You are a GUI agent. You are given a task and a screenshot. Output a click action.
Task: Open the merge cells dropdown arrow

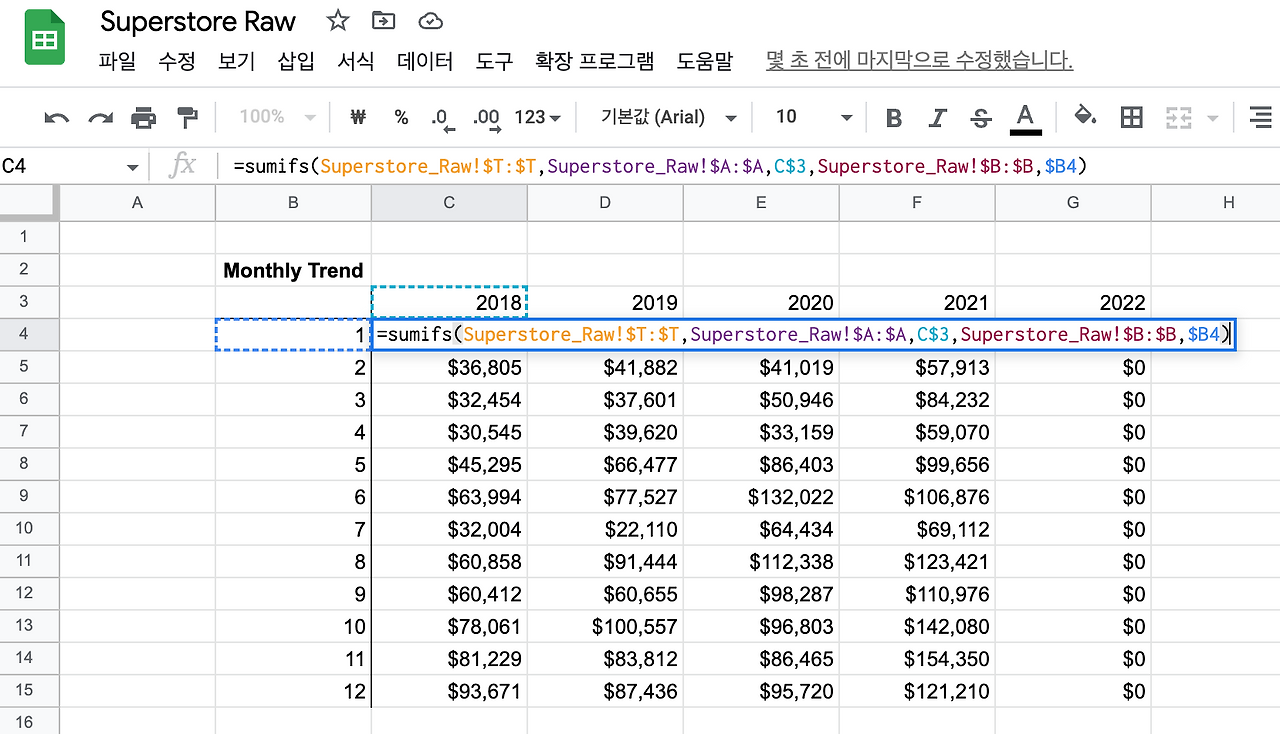1211,117
